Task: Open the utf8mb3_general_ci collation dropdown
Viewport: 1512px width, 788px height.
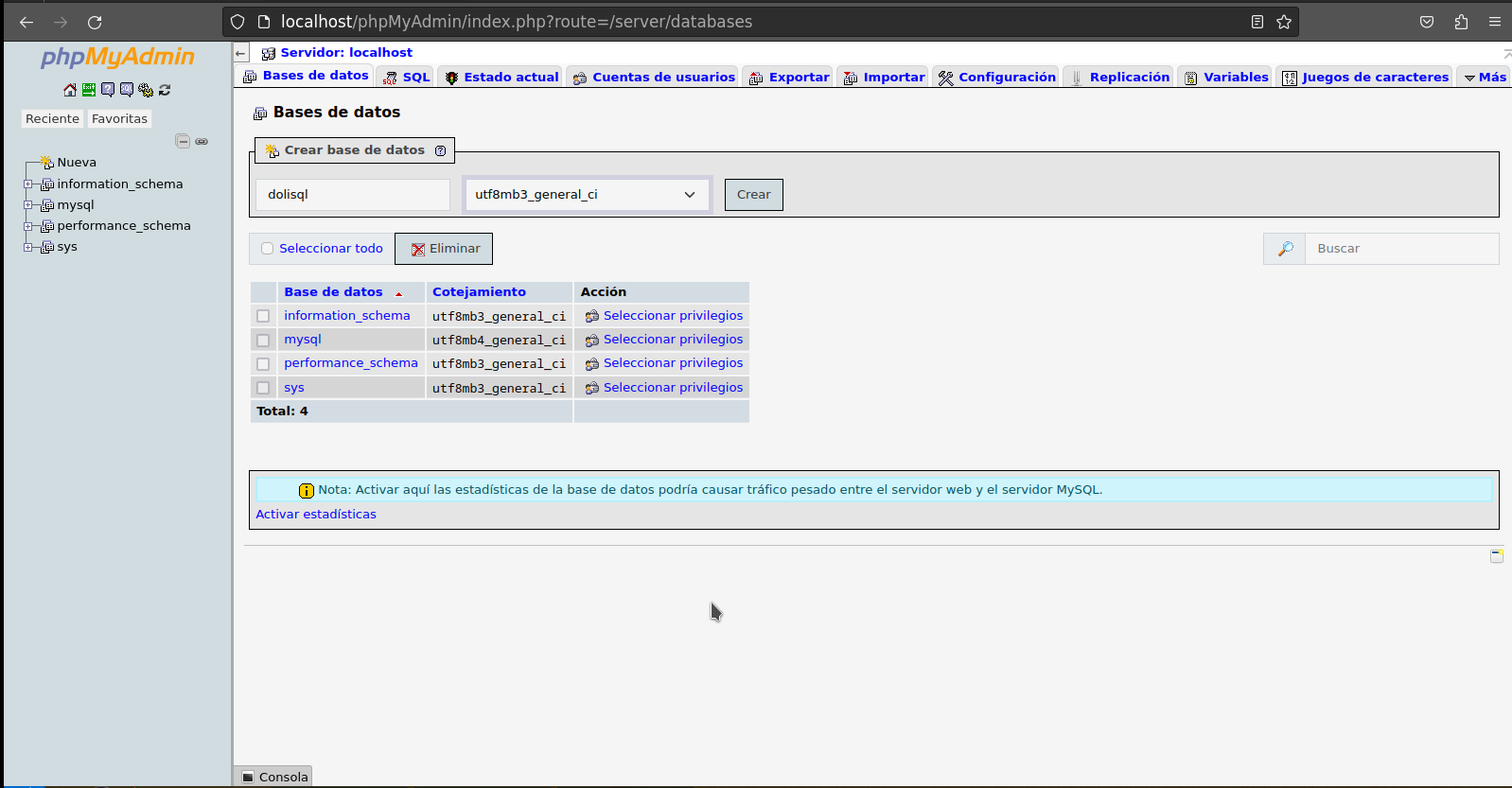Action: tap(587, 195)
